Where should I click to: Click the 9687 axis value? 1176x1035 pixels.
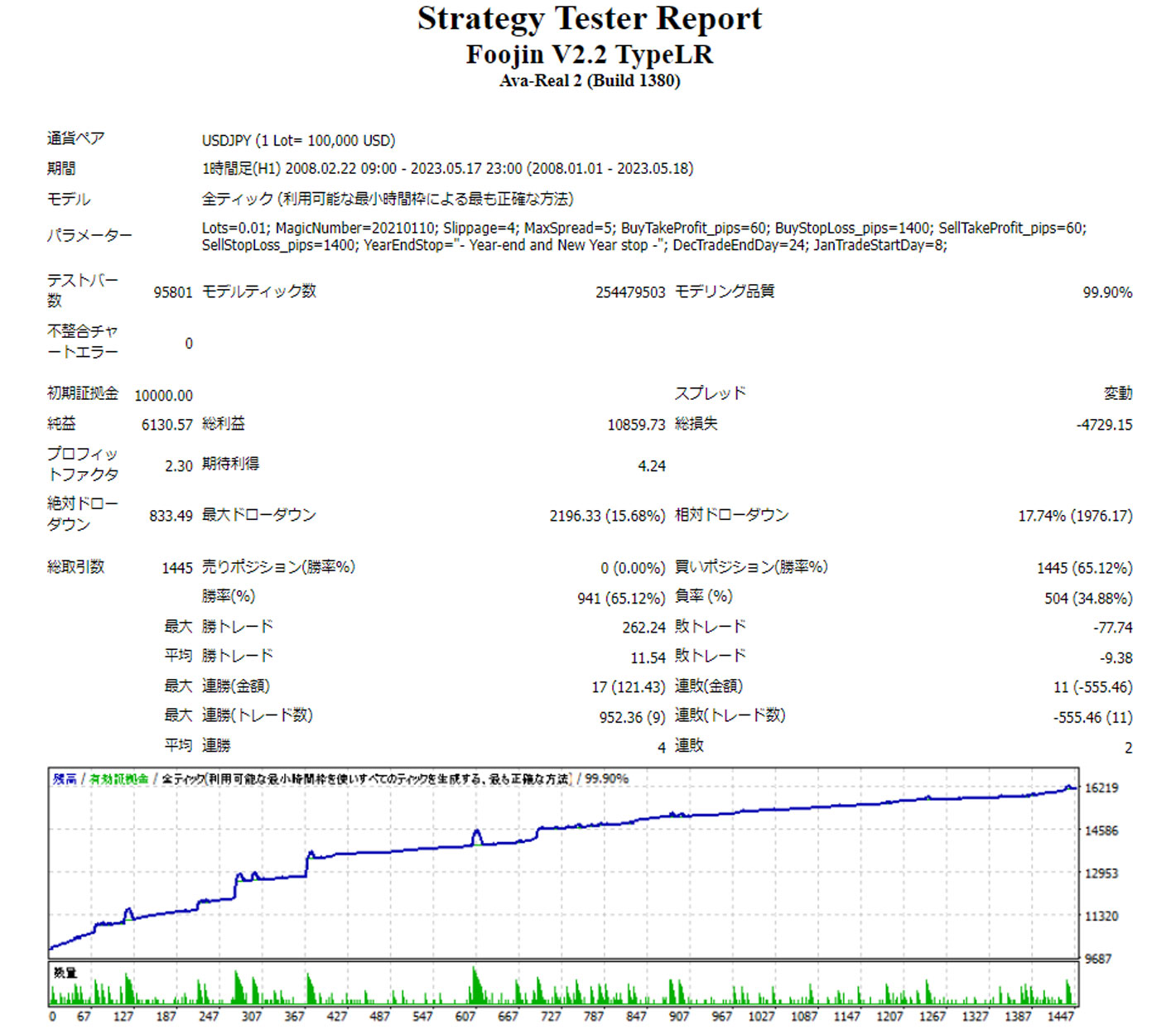tap(1098, 959)
